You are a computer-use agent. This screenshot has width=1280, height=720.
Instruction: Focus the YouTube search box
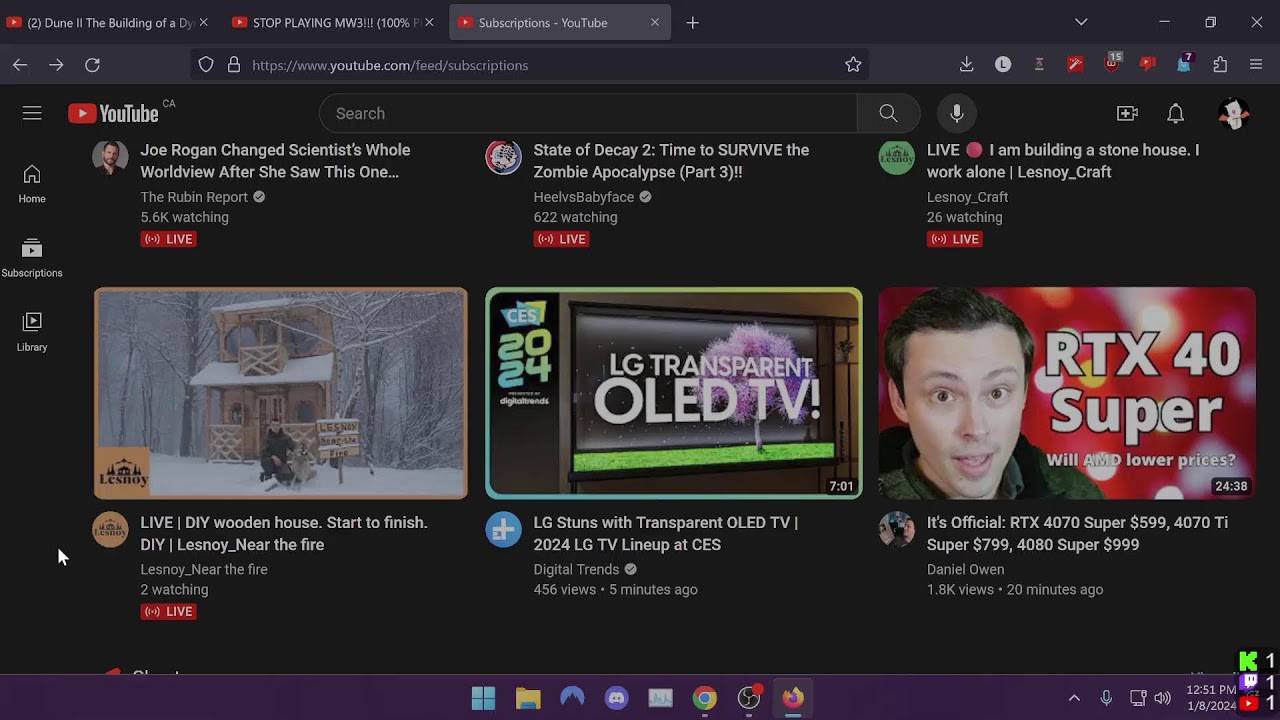(x=588, y=113)
